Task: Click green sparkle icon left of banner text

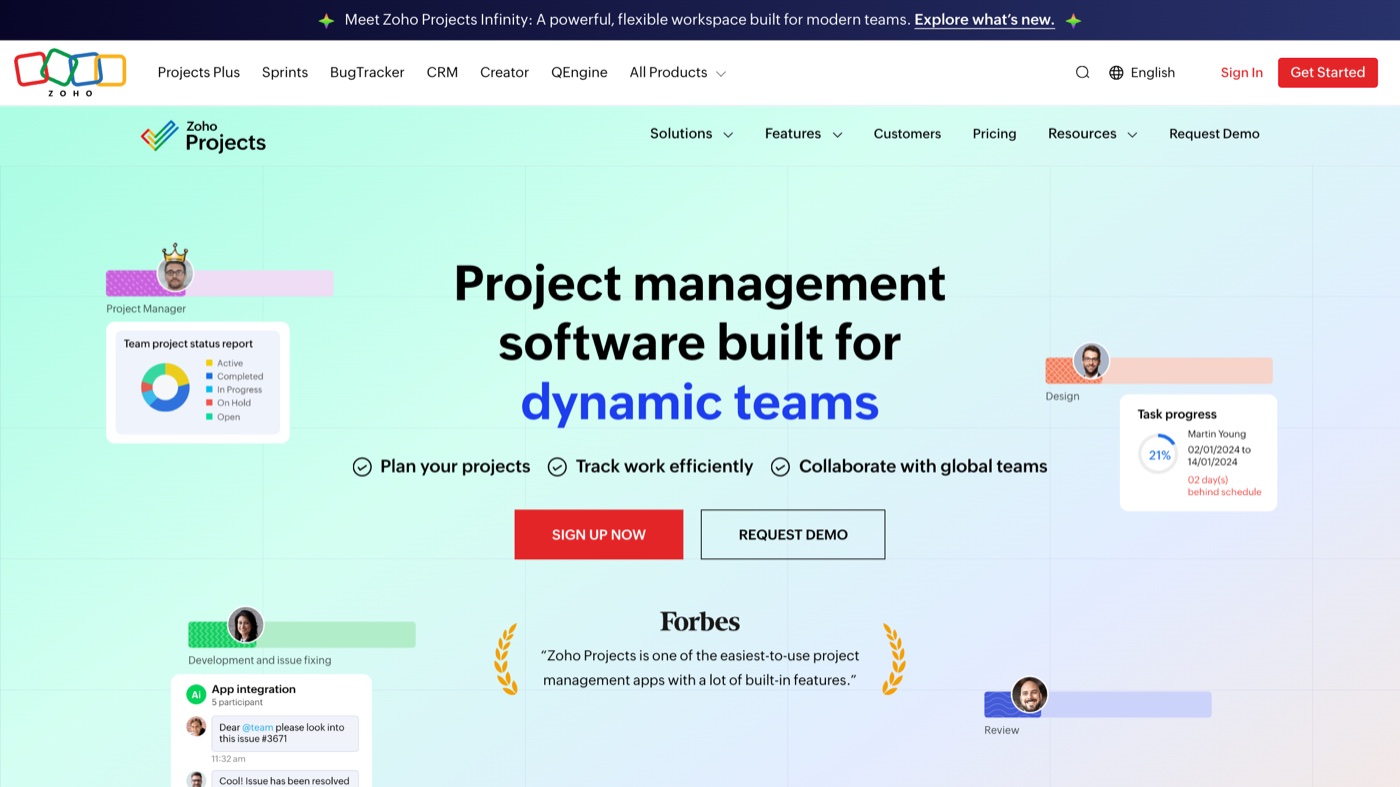Action: (x=326, y=20)
